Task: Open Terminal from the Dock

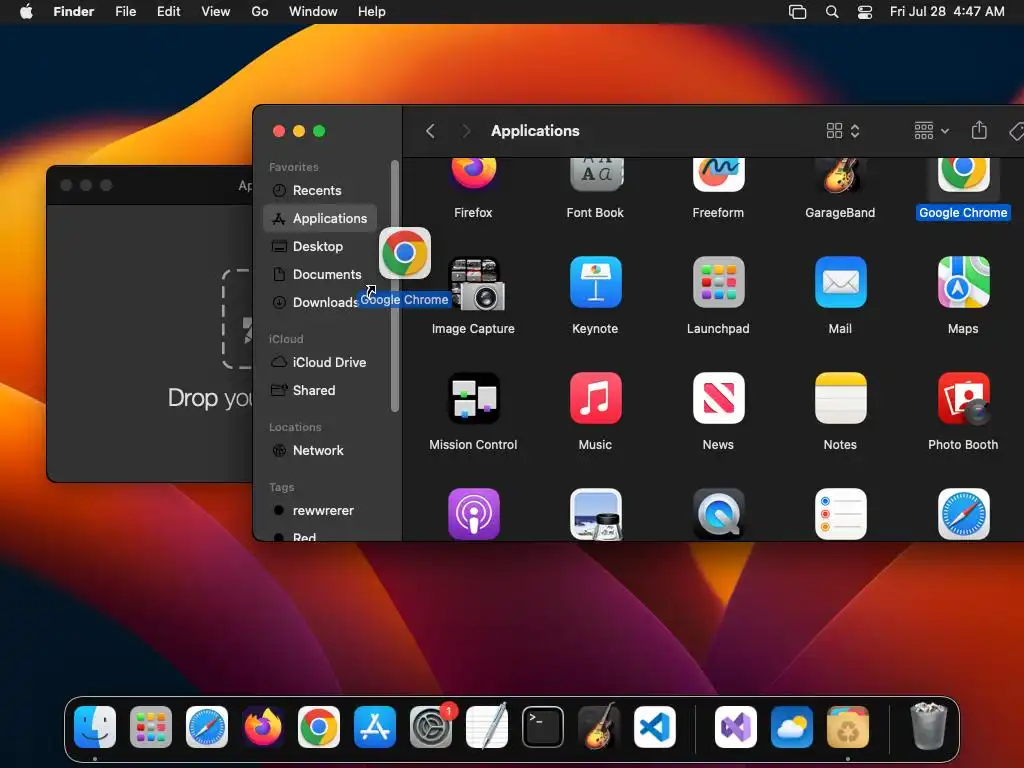Action: coord(543,727)
